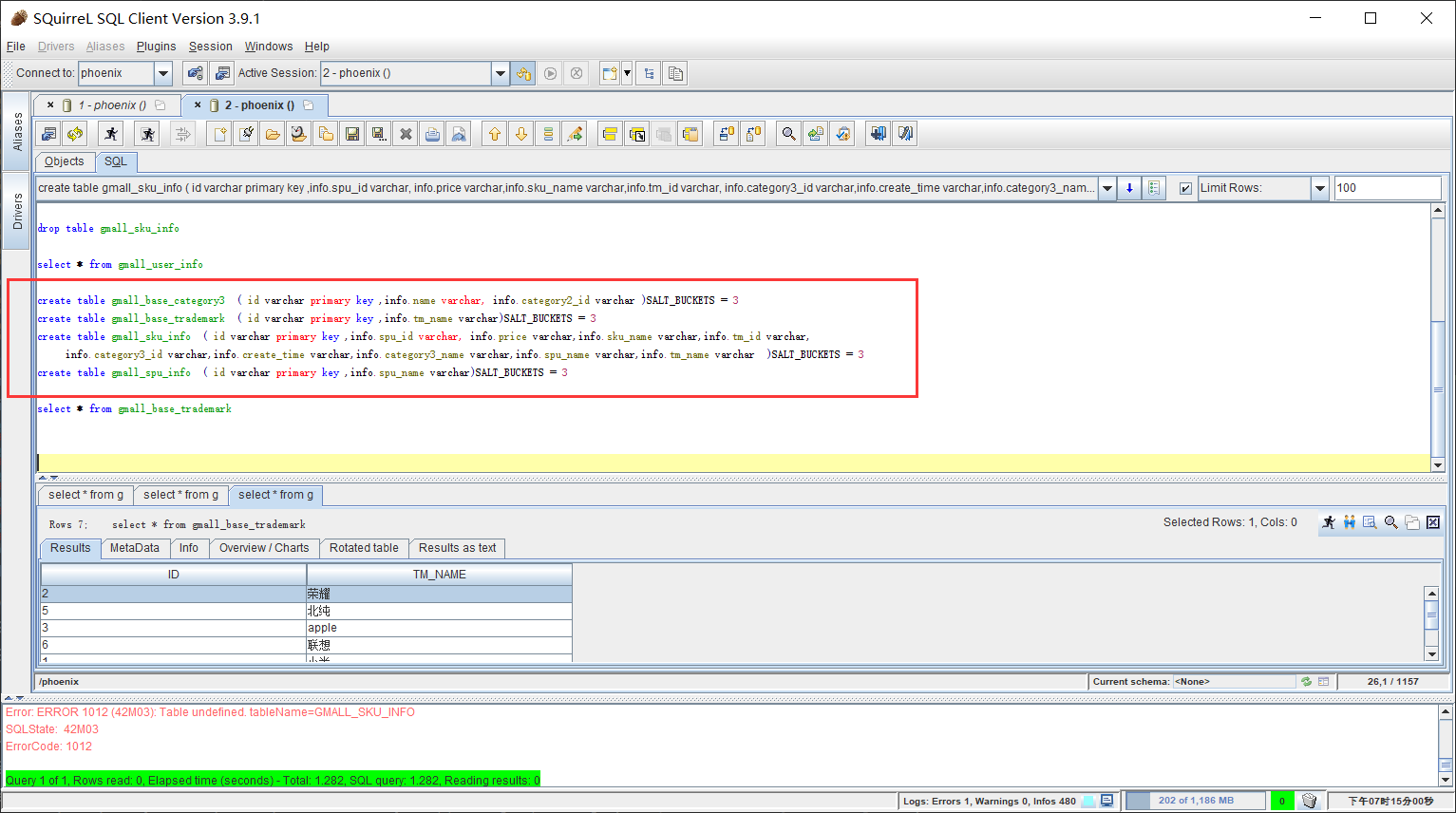Click the open file folder icon in session toolbar
This screenshot has height=813, width=1456.
pos(273,134)
